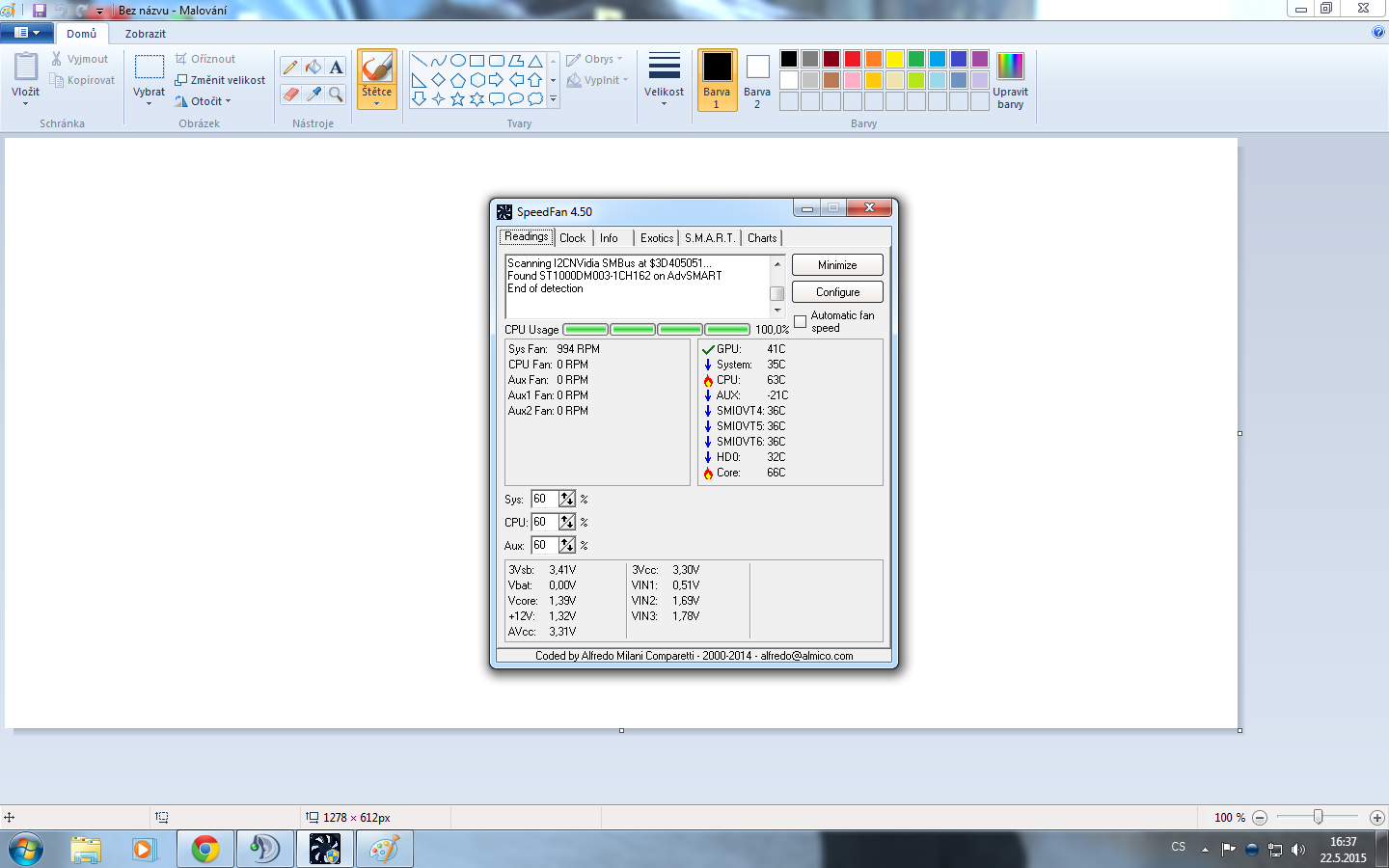The width and height of the screenshot is (1389, 868).
Task: Click the zoom slider handle
Action: coord(1318,817)
